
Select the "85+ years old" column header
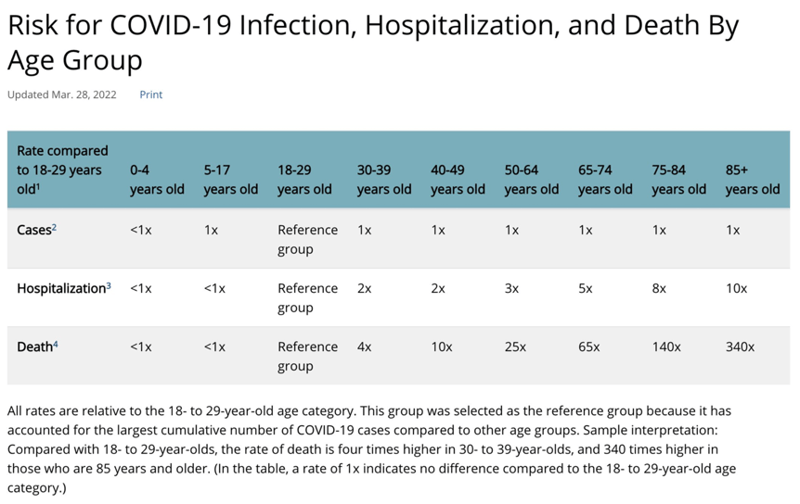(x=752, y=180)
